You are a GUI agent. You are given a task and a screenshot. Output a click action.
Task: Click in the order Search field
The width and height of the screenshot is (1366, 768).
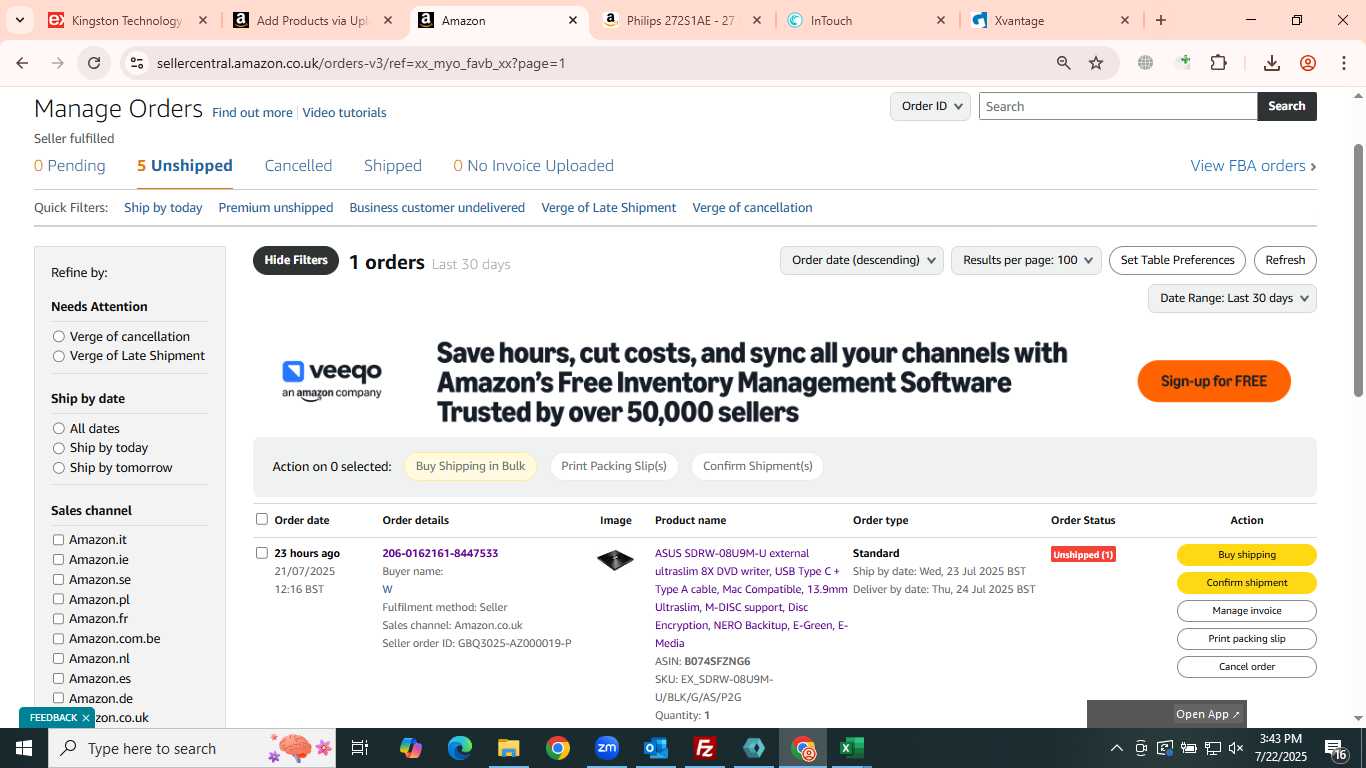[x=1118, y=106]
